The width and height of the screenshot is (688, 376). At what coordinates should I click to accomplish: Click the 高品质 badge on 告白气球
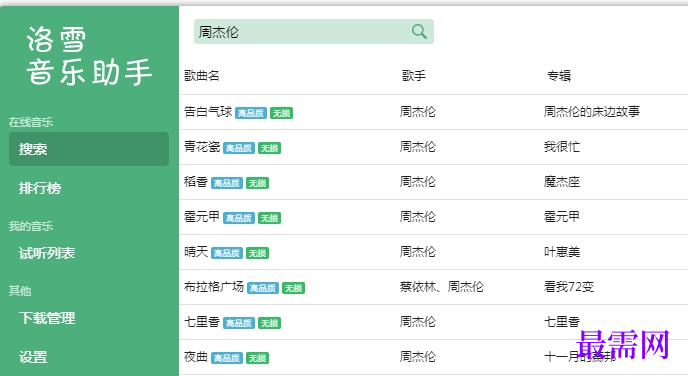[251, 113]
